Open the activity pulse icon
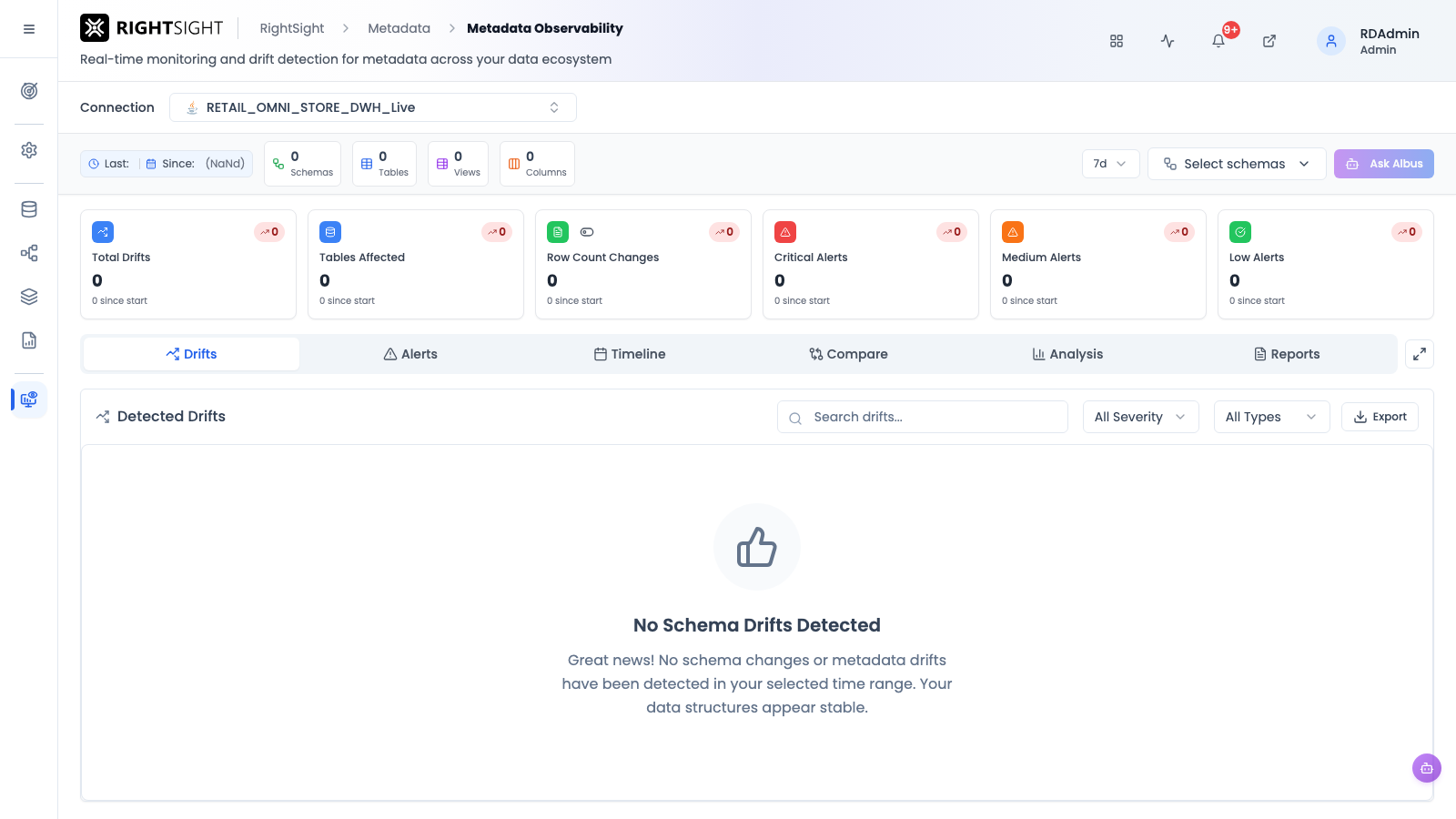 (1168, 41)
